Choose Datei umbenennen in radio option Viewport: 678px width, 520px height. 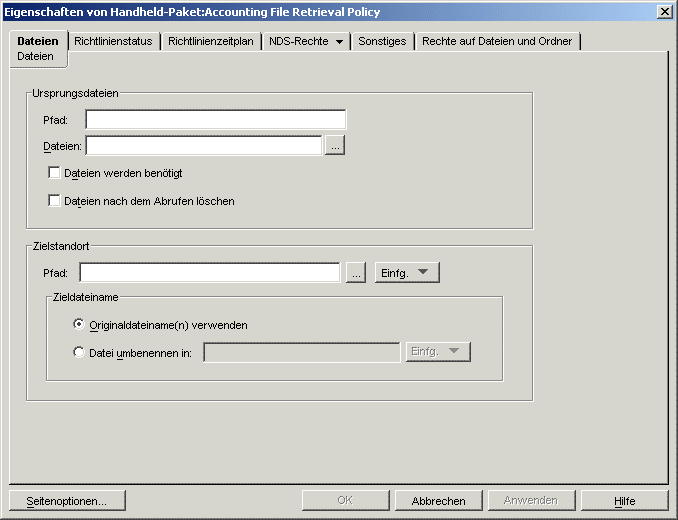click(79, 352)
